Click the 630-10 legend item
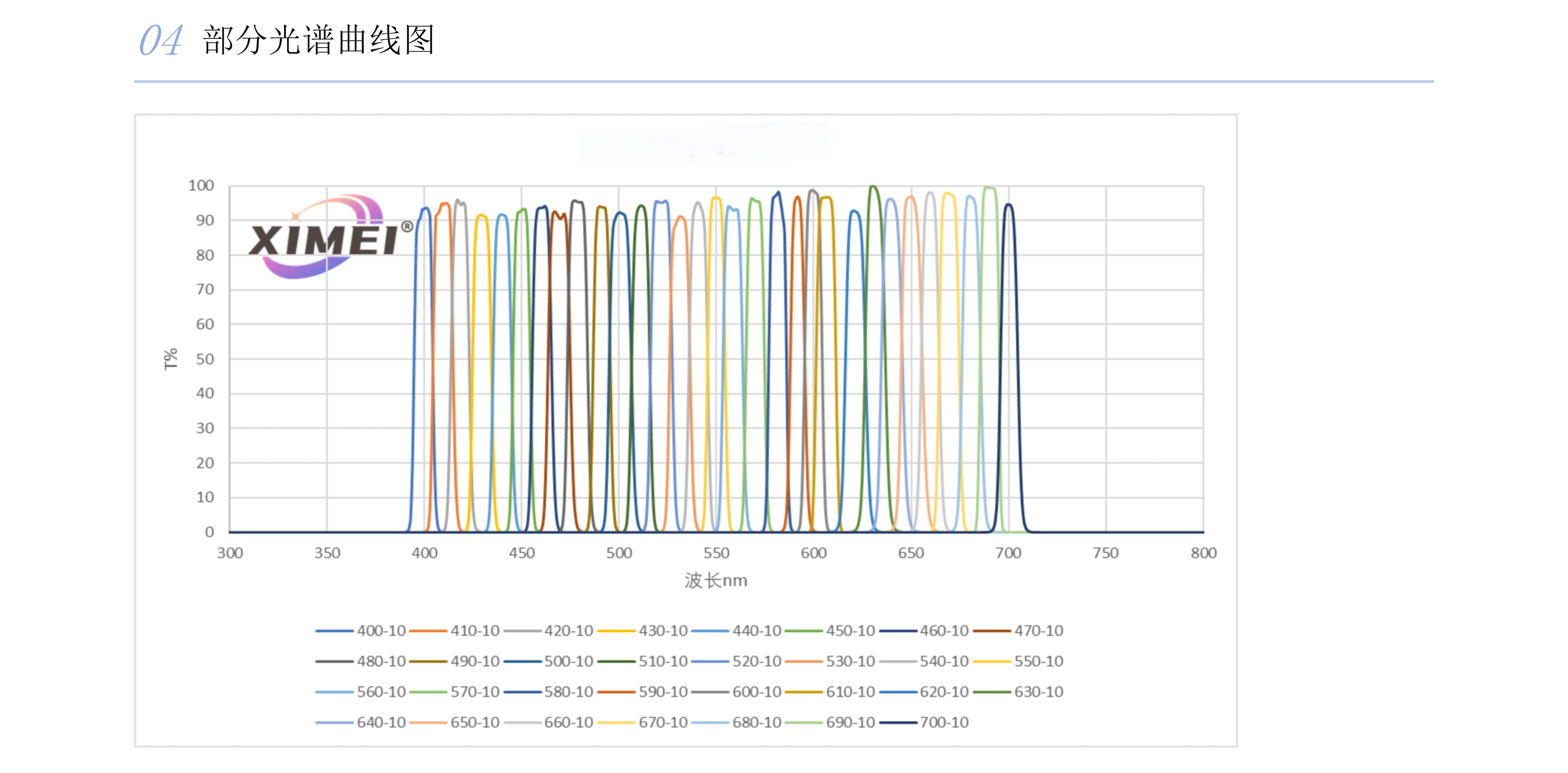This screenshot has width=1568, height=773. pos(1018,692)
